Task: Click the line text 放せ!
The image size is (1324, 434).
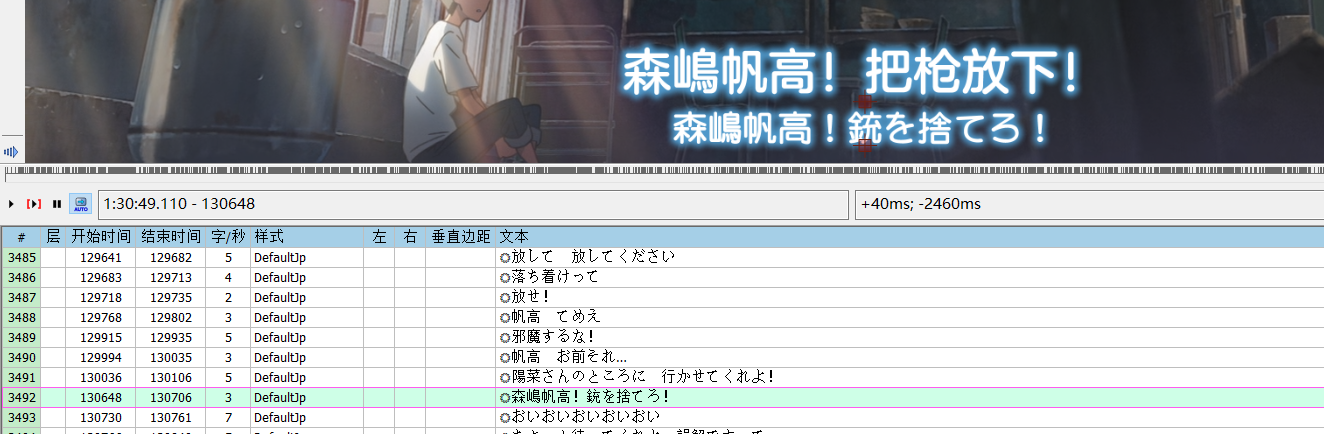Action: click(531, 297)
